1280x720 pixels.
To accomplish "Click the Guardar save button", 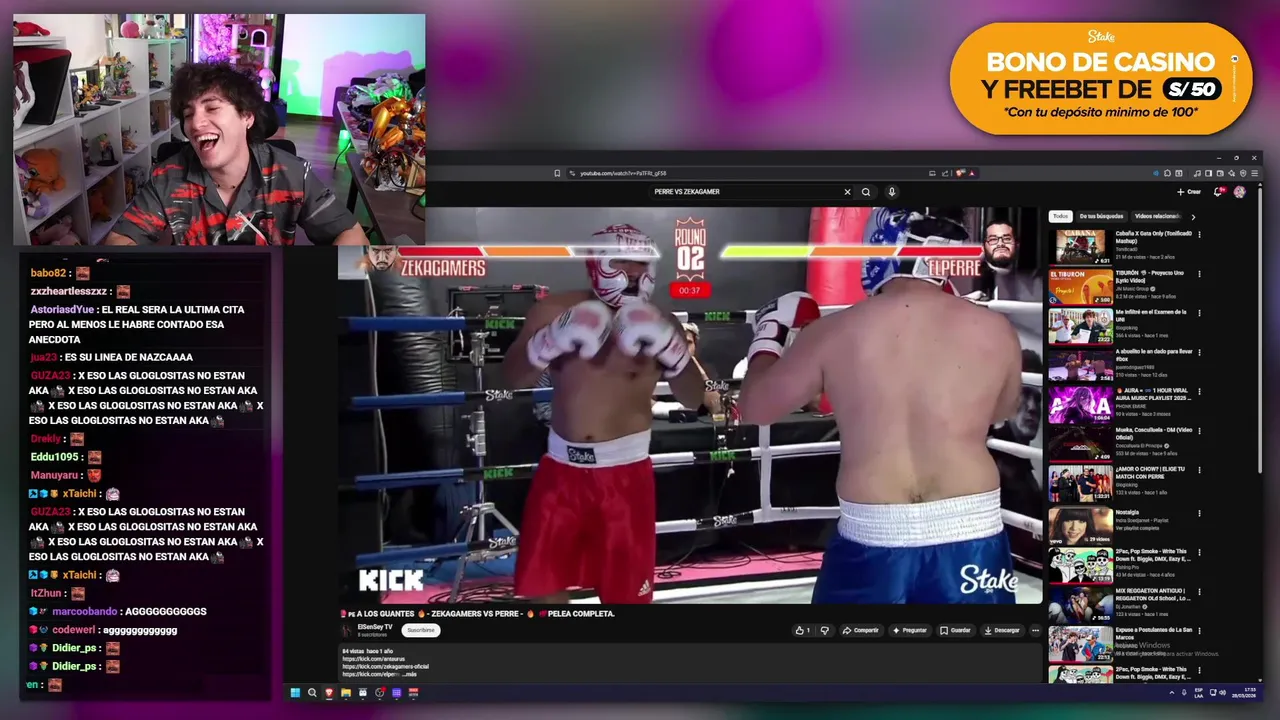I will (x=955, y=631).
